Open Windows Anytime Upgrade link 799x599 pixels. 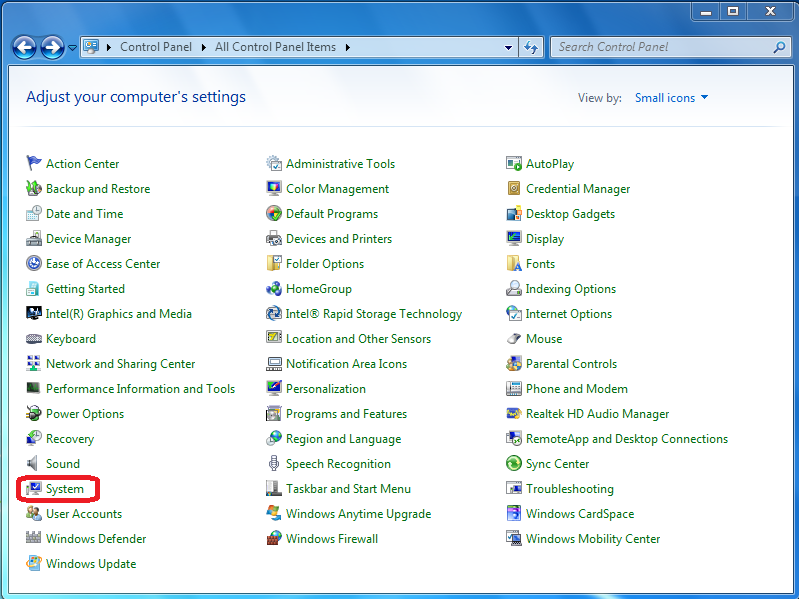pyautogui.click(x=358, y=513)
